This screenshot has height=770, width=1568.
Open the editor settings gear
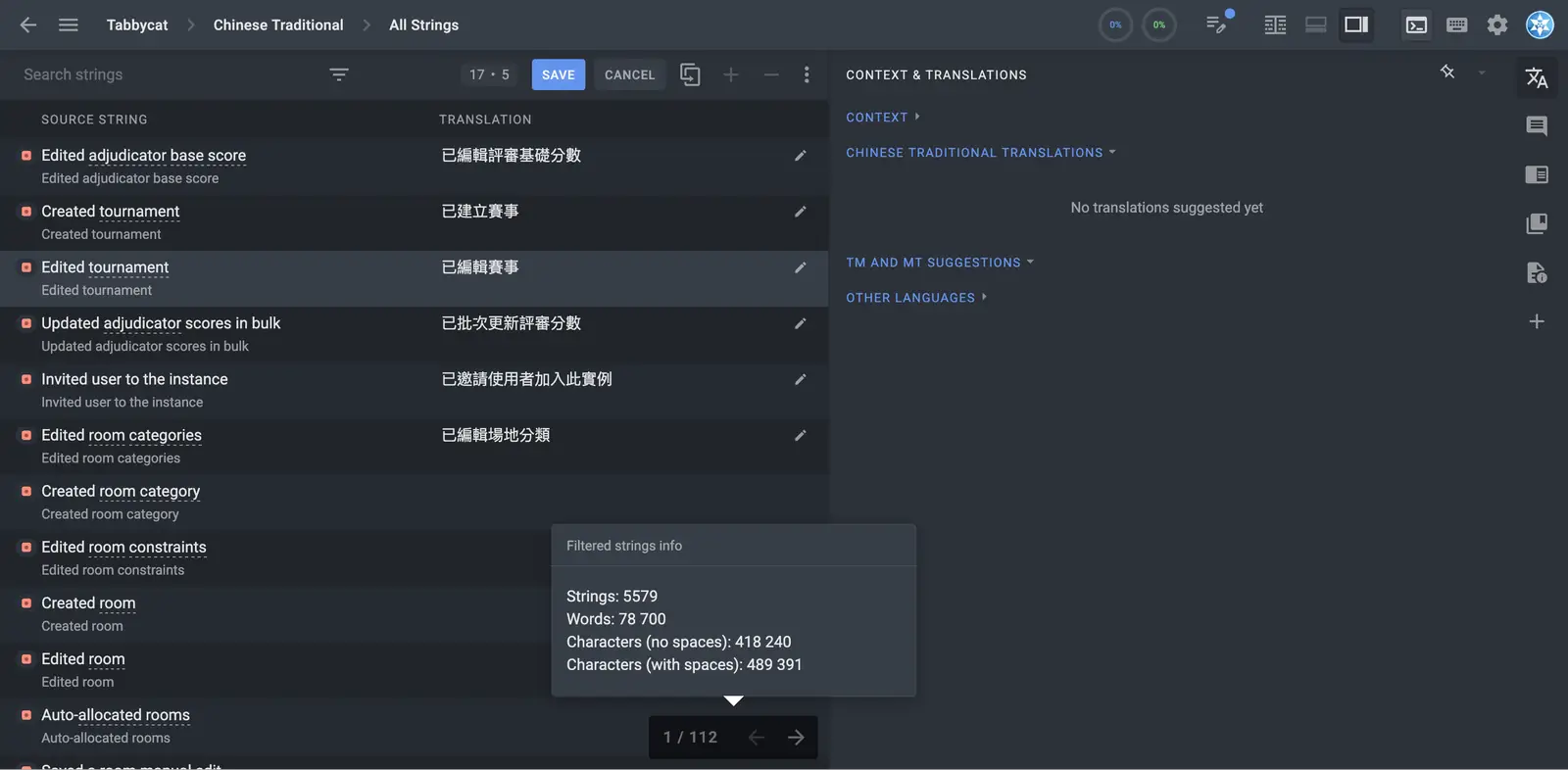tap(1497, 24)
